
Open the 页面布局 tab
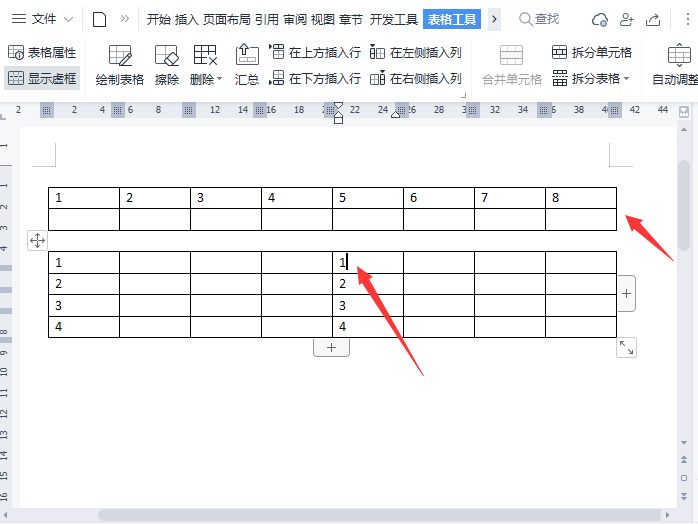[x=227, y=20]
